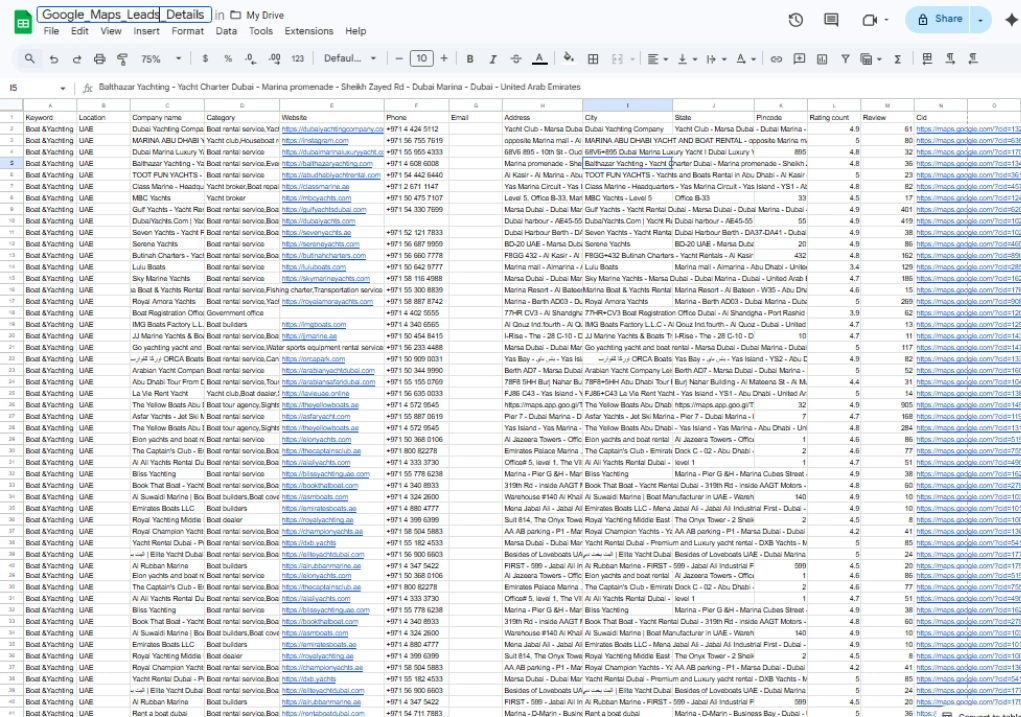Viewport: 1021px width, 717px height.
Task: Increase decimal places
Action: [274, 59]
